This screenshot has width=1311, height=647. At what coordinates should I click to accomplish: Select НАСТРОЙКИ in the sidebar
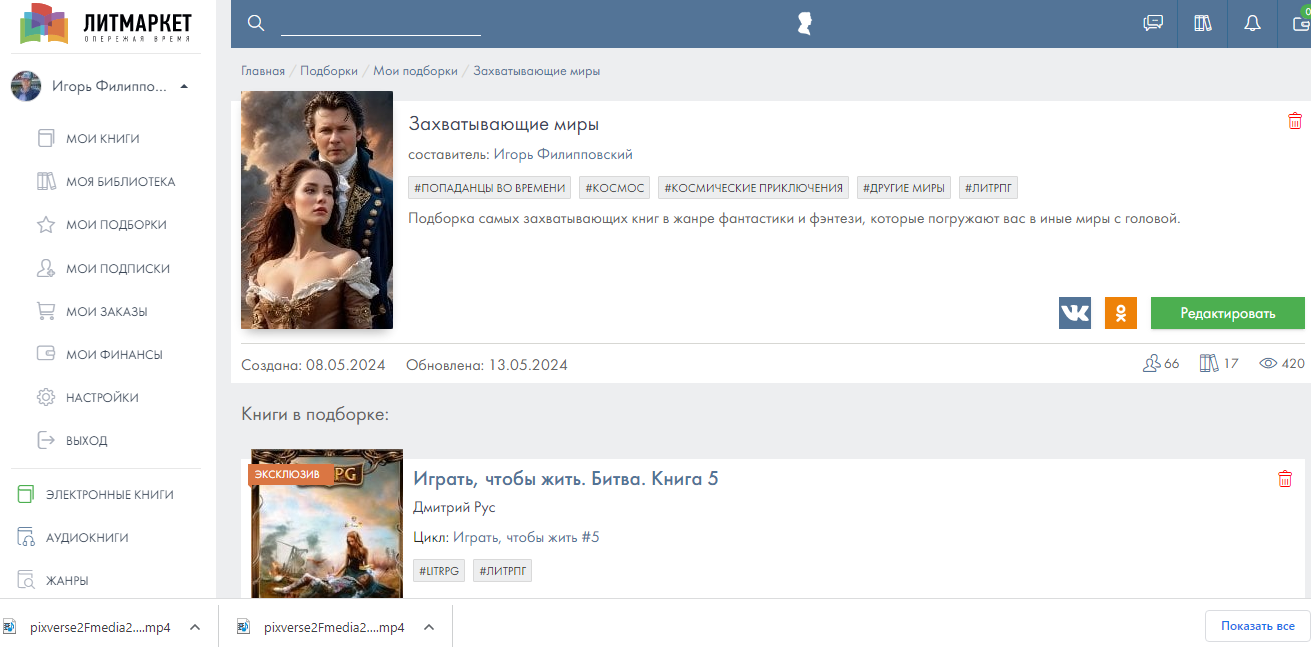[x=102, y=397]
